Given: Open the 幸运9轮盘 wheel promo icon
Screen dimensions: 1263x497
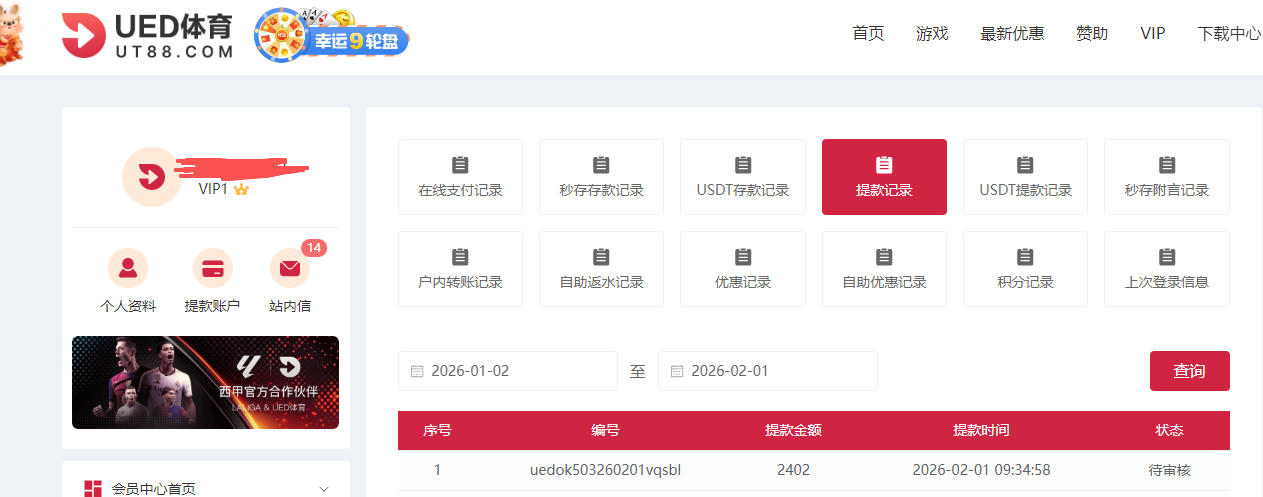Looking at the screenshot, I should 332,37.
